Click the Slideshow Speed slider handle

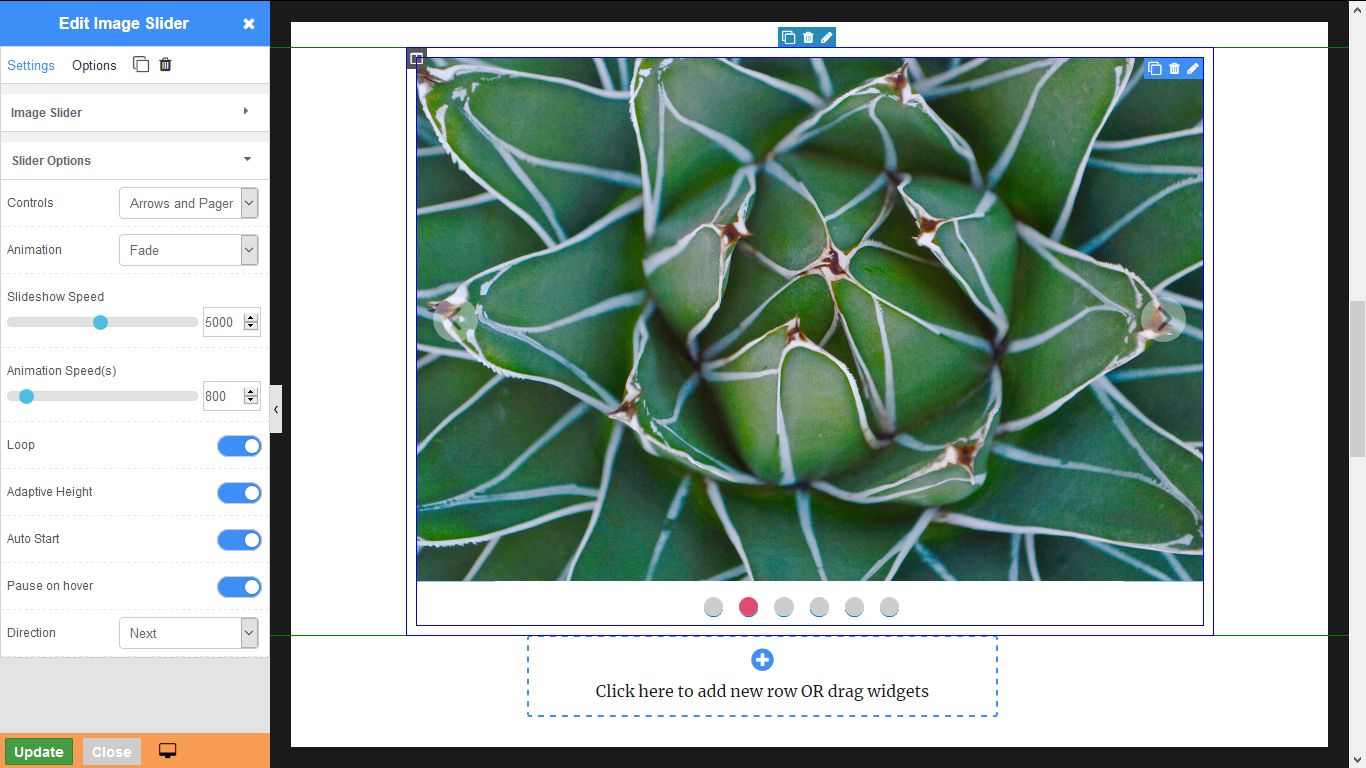pyautogui.click(x=100, y=322)
